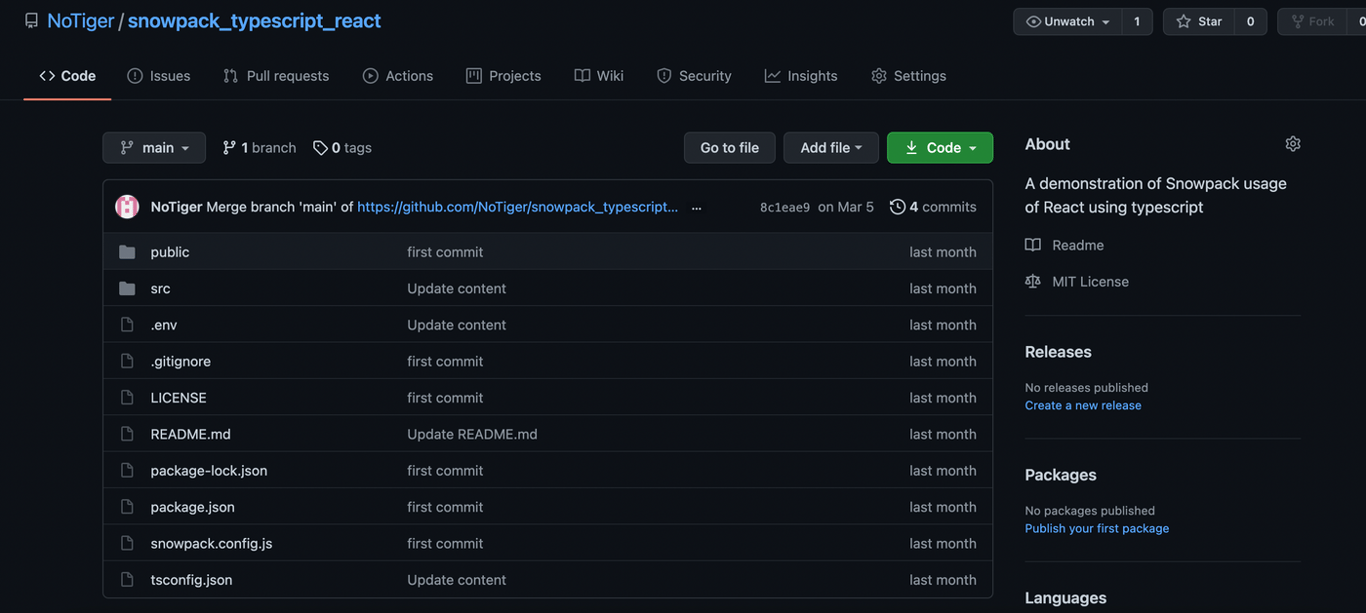
Task: Click the repository book icon beside NoTiger
Action: 31,21
